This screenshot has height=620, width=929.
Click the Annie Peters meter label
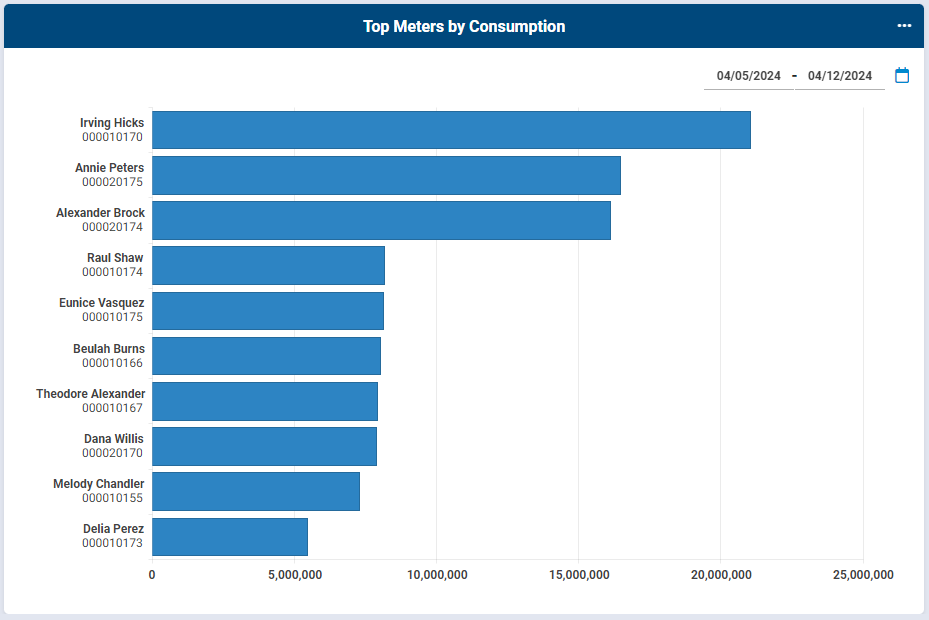(x=109, y=168)
